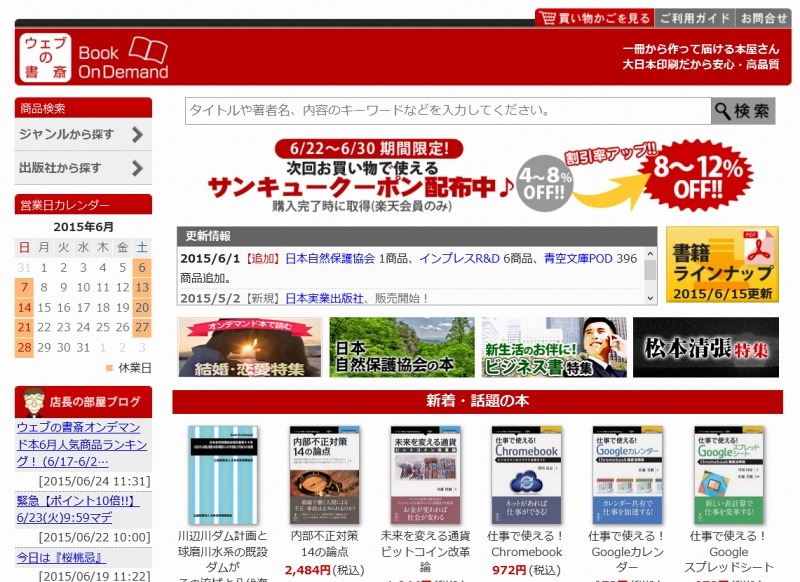This screenshot has width=800, height=582.
Task: Open the 結婚・恋愛特集 banner
Action: pyautogui.click(x=250, y=347)
